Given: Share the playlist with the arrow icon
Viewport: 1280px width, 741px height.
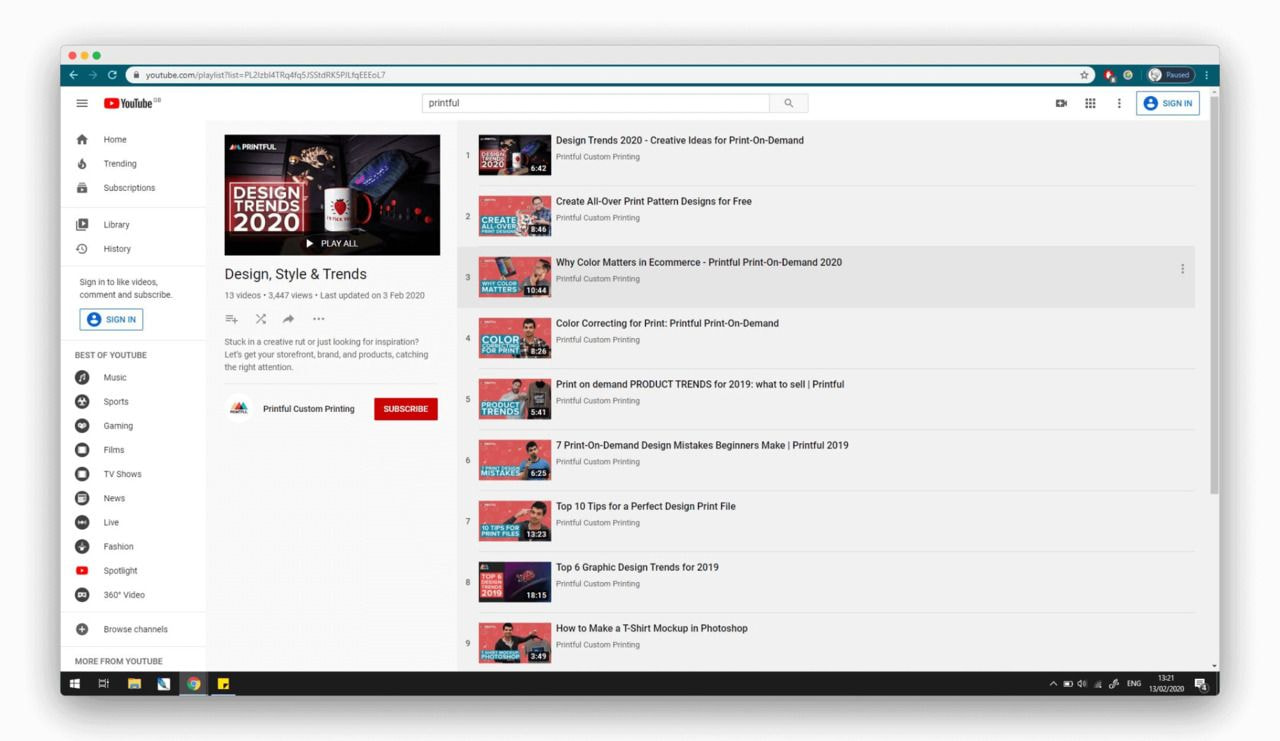Looking at the screenshot, I should click(x=289, y=319).
